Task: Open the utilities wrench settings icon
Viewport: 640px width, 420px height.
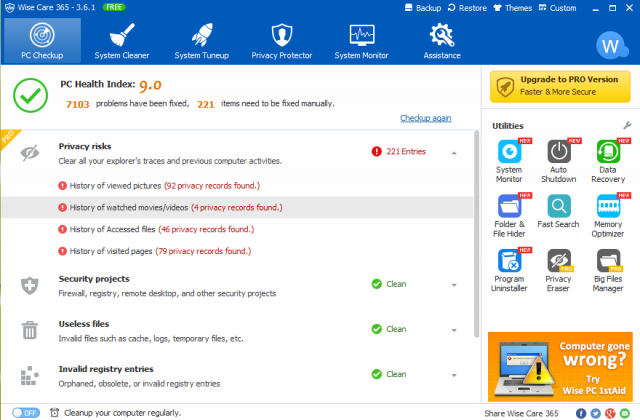Action: (x=627, y=125)
